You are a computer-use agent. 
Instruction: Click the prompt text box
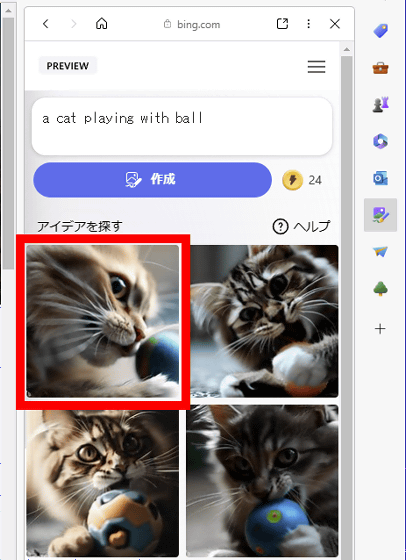(182, 126)
